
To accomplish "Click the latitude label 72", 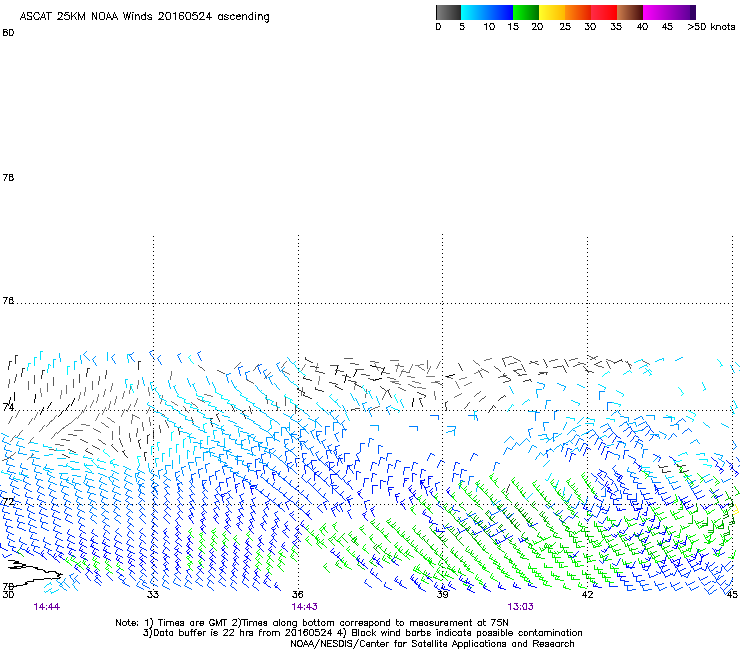I will (8, 501).
